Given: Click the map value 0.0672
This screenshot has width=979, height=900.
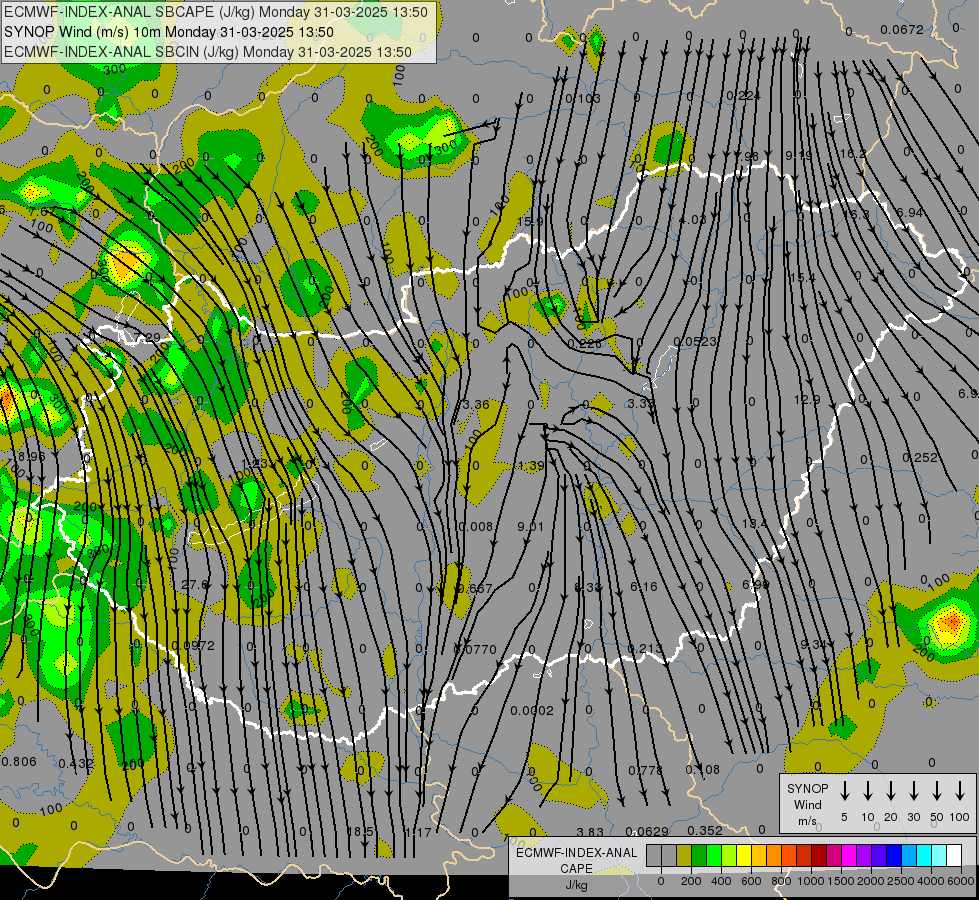Looking at the screenshot, I should pos(902,29).
